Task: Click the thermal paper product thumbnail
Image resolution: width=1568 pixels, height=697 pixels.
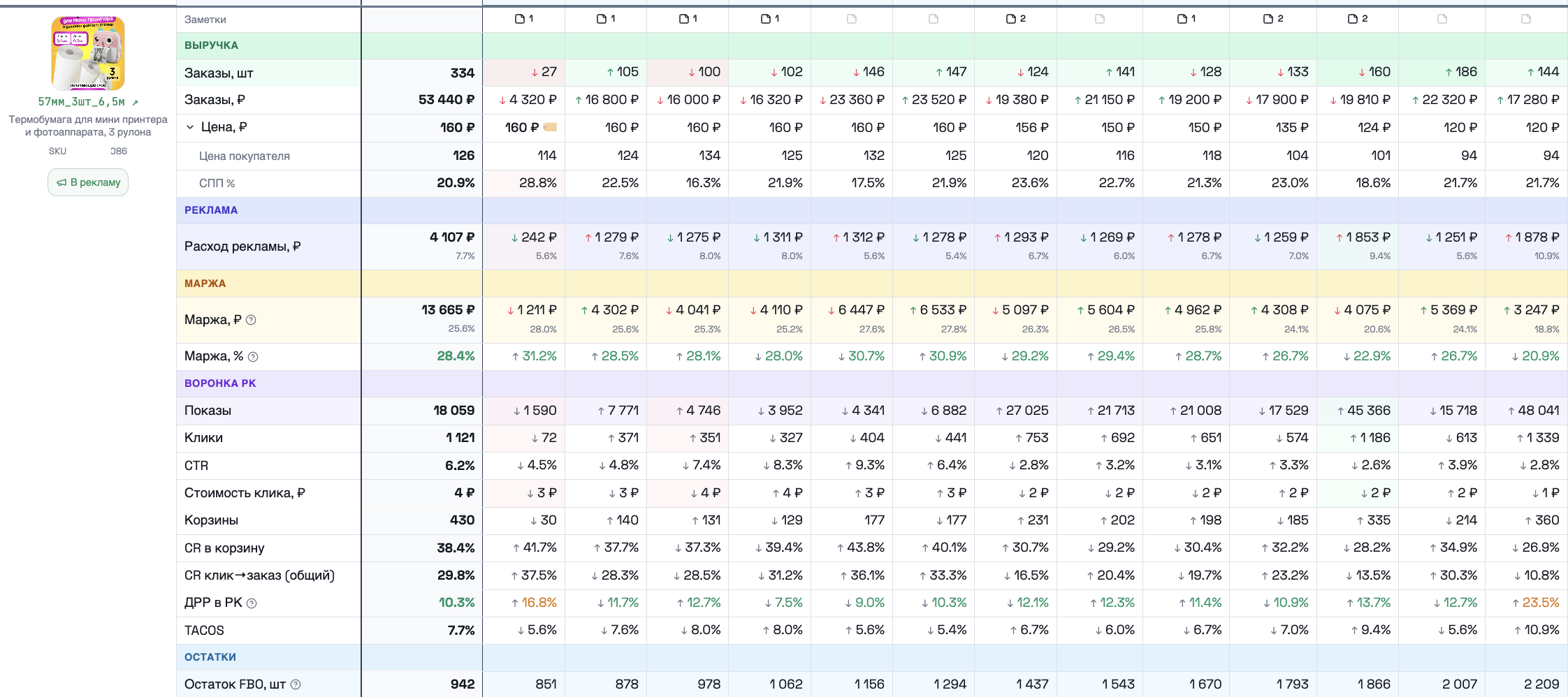Action: point(88,53)
